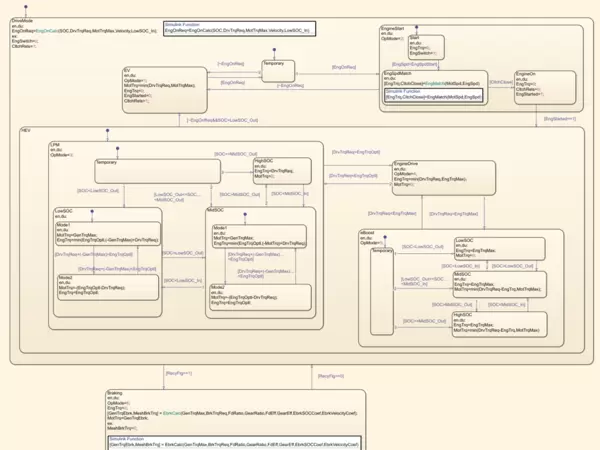Click the [RecyFlg==0] transition label
This screenshot has width=600, height=450.
330,374
